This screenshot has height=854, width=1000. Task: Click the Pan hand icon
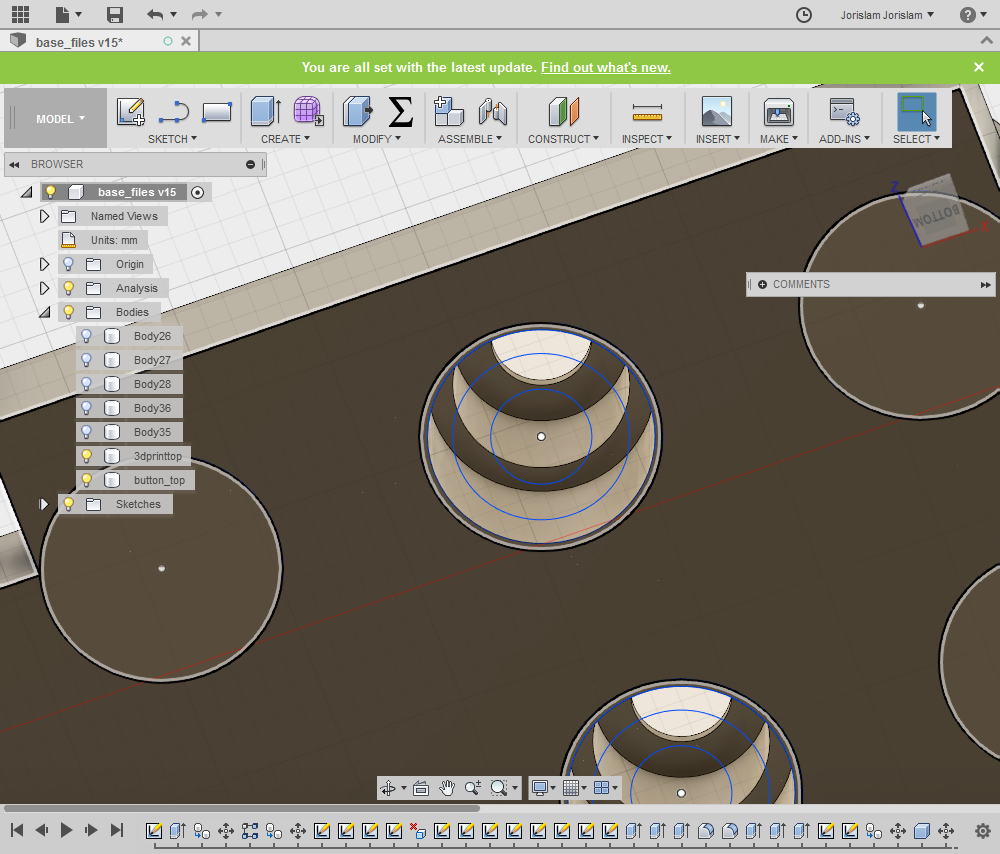447,788
